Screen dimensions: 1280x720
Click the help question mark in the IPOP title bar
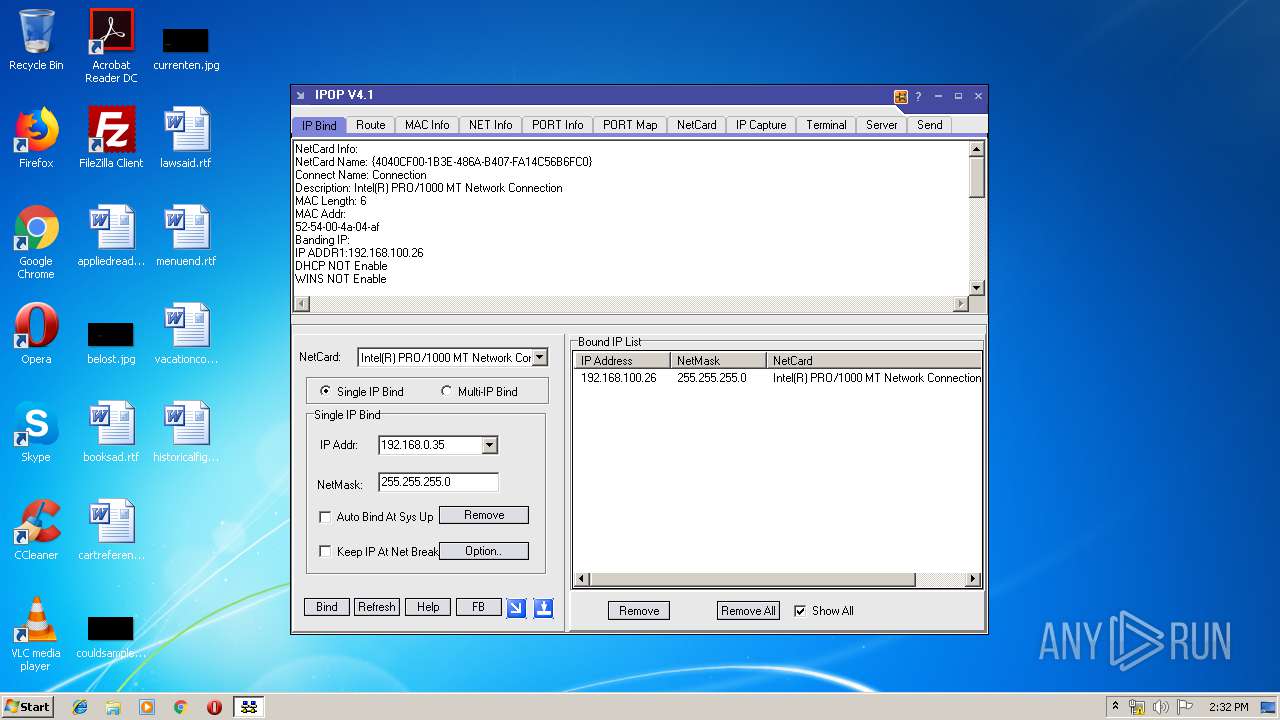pos(918,97)
